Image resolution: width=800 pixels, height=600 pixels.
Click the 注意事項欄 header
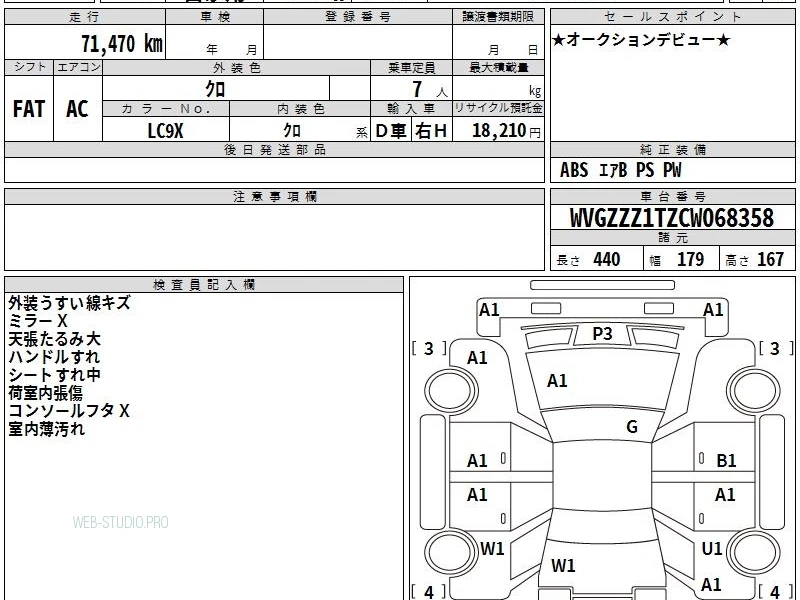[274, 196]
